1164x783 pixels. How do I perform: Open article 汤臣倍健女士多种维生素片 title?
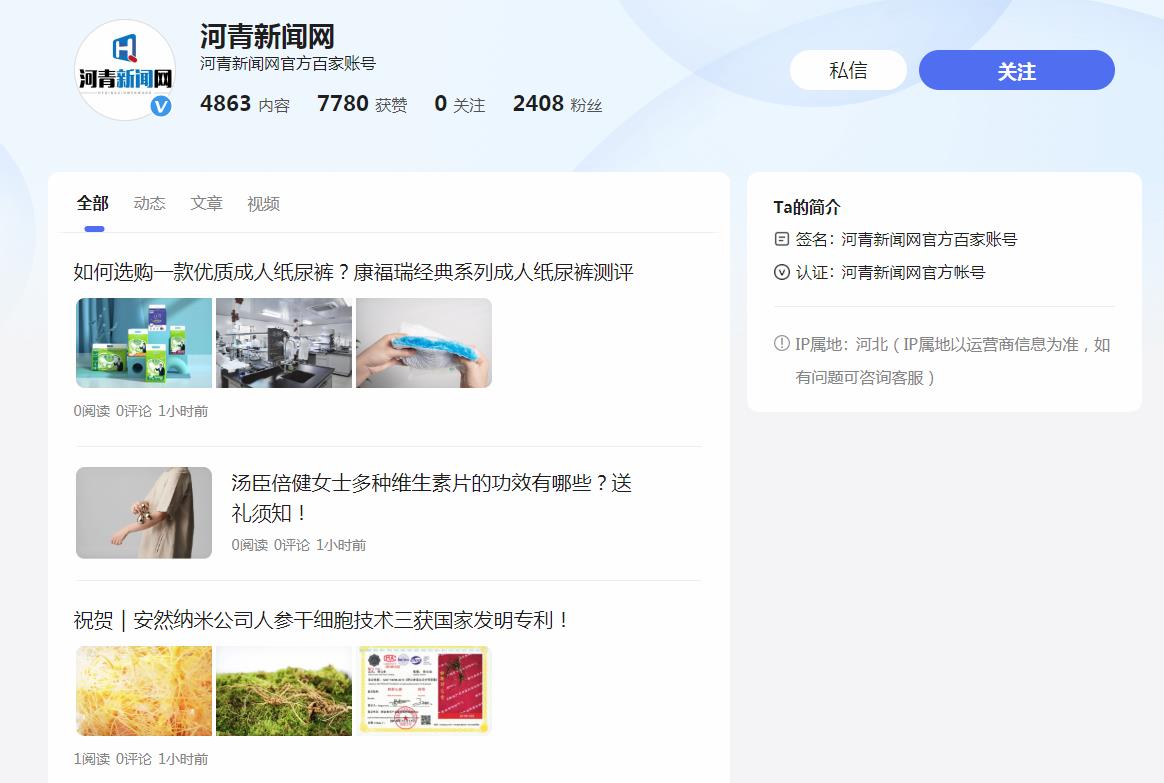pos(431,498)
